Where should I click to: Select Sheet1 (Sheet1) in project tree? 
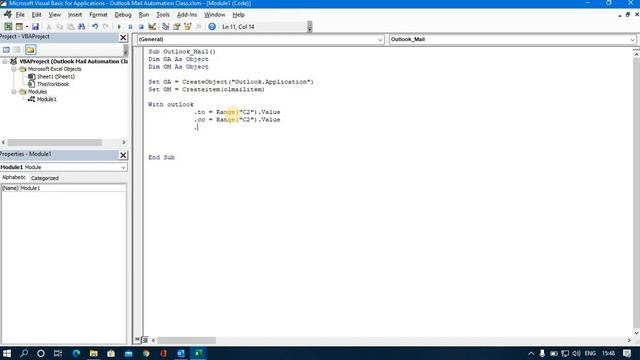click(56, 77)
